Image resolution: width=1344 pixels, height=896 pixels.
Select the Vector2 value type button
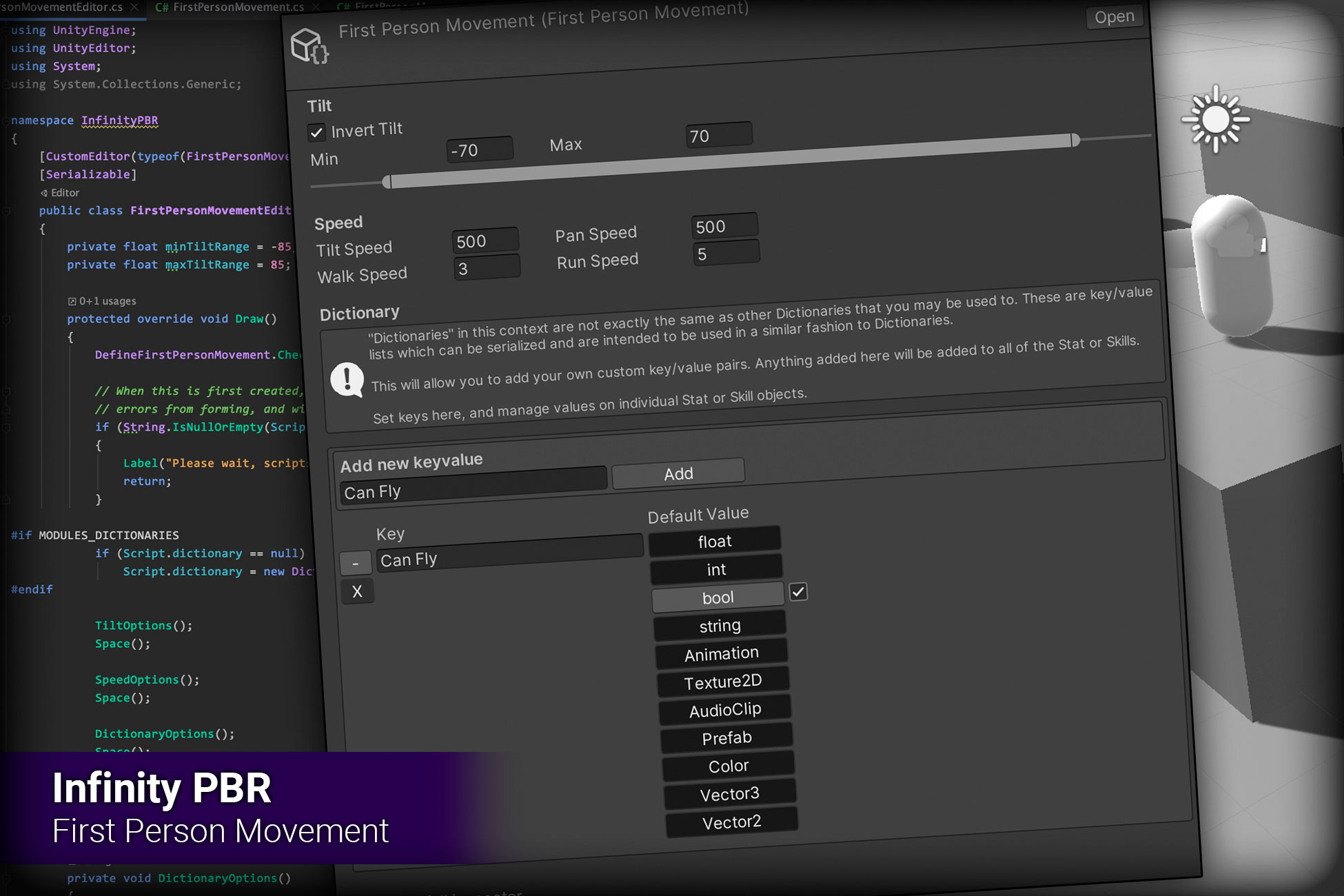click(x=732, y=822)
